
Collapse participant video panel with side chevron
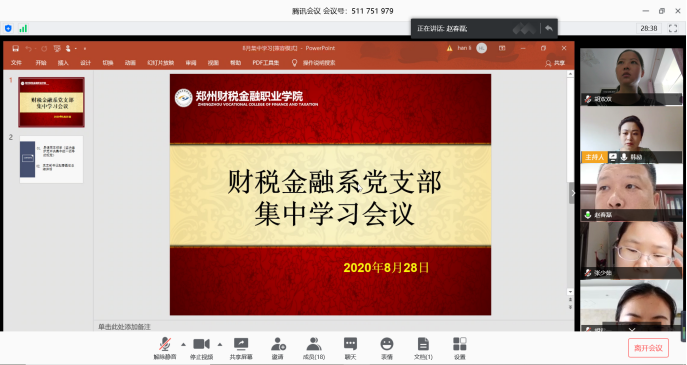tap(572, 193)
